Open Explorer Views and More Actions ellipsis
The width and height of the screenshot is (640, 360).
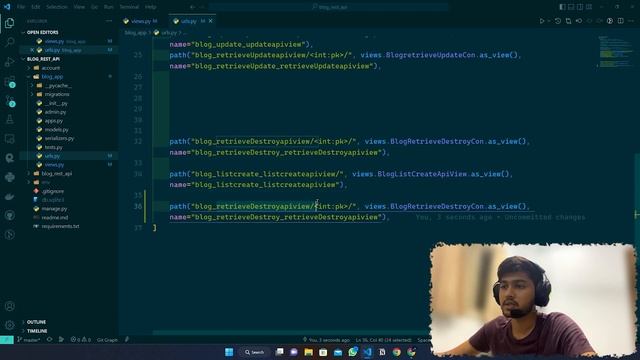click(x=109, y=21)
